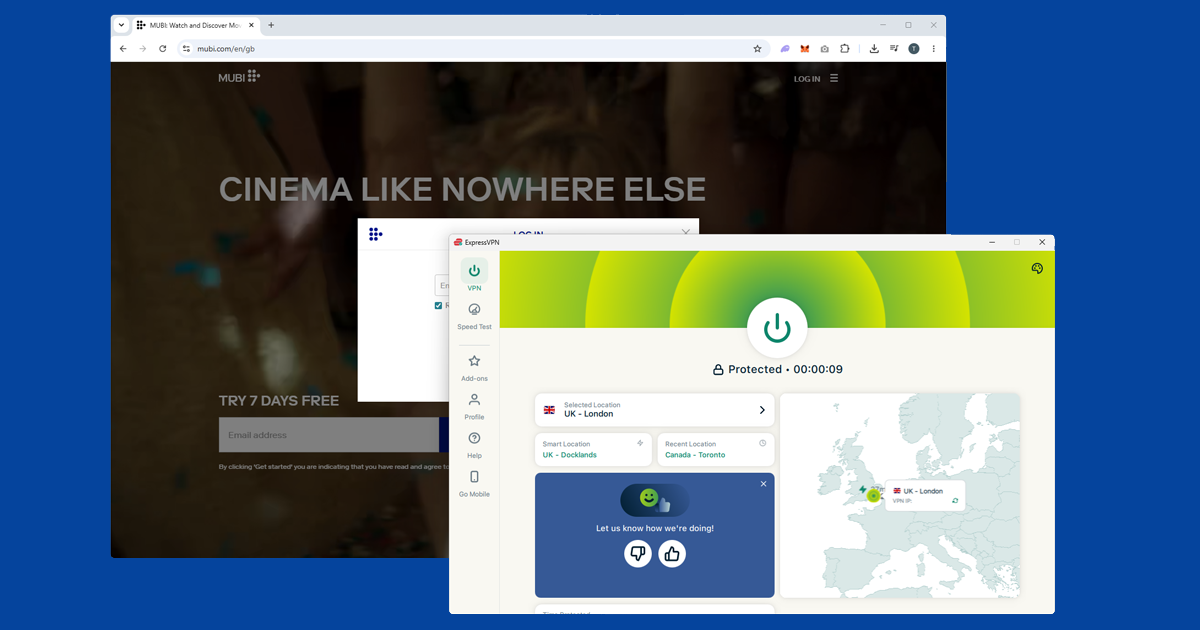Click the lightning icon on Smart Location card
This screenshot has width=1200, height=630.
pyautogui.click(x=640, y=443)
